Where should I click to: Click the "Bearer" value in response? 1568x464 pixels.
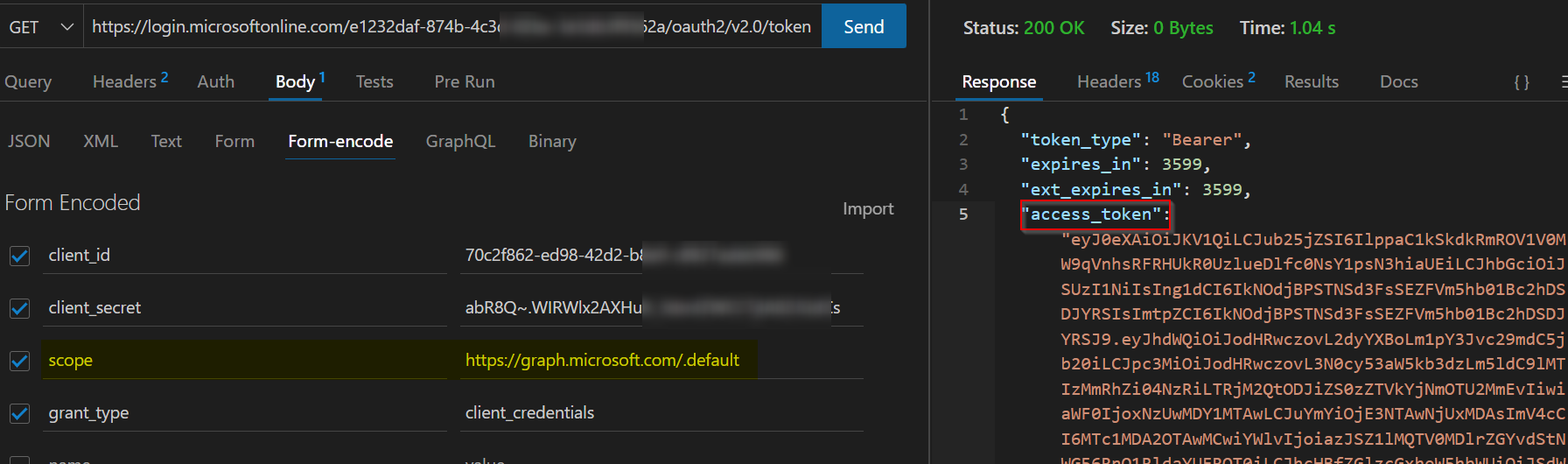[1202, 139]
